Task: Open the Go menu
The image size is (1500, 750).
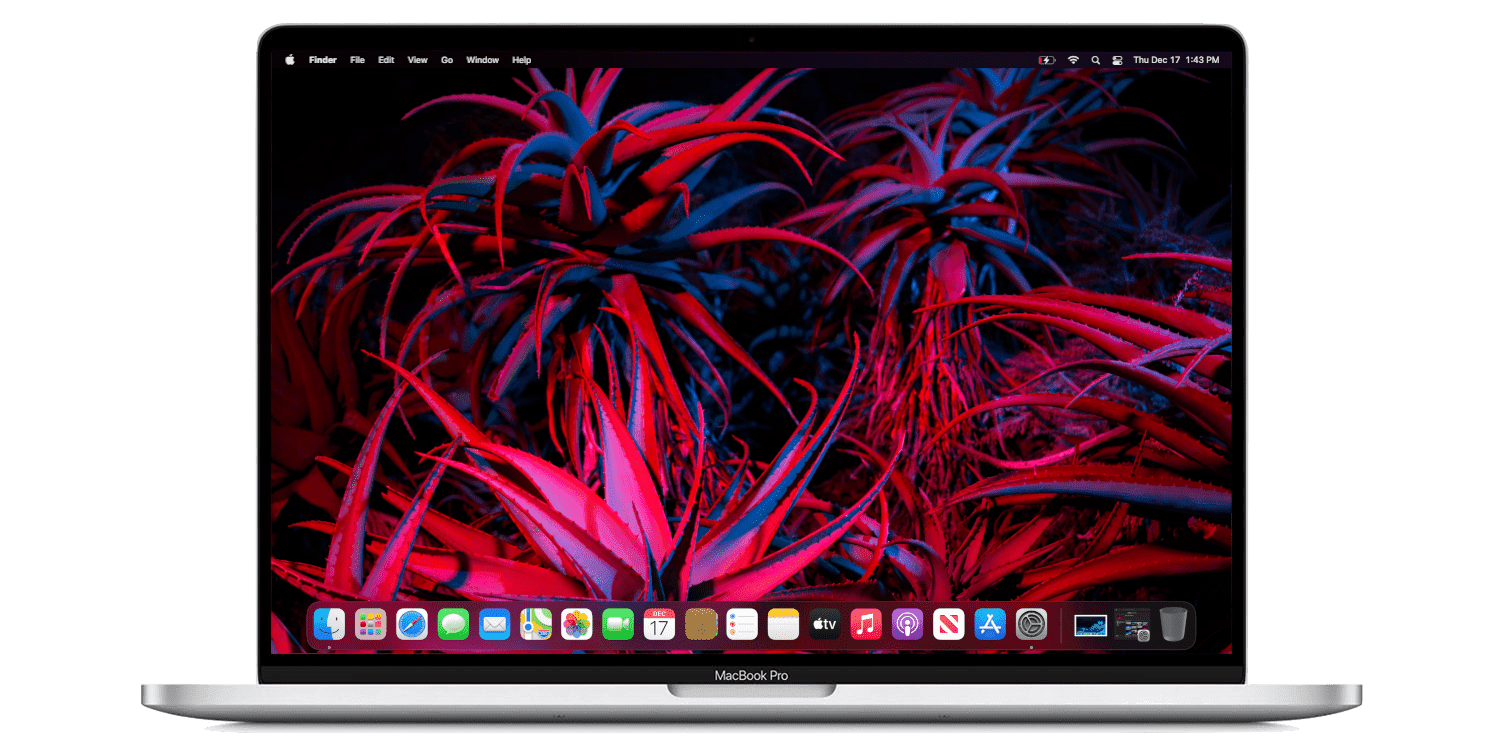Action: 447,60
